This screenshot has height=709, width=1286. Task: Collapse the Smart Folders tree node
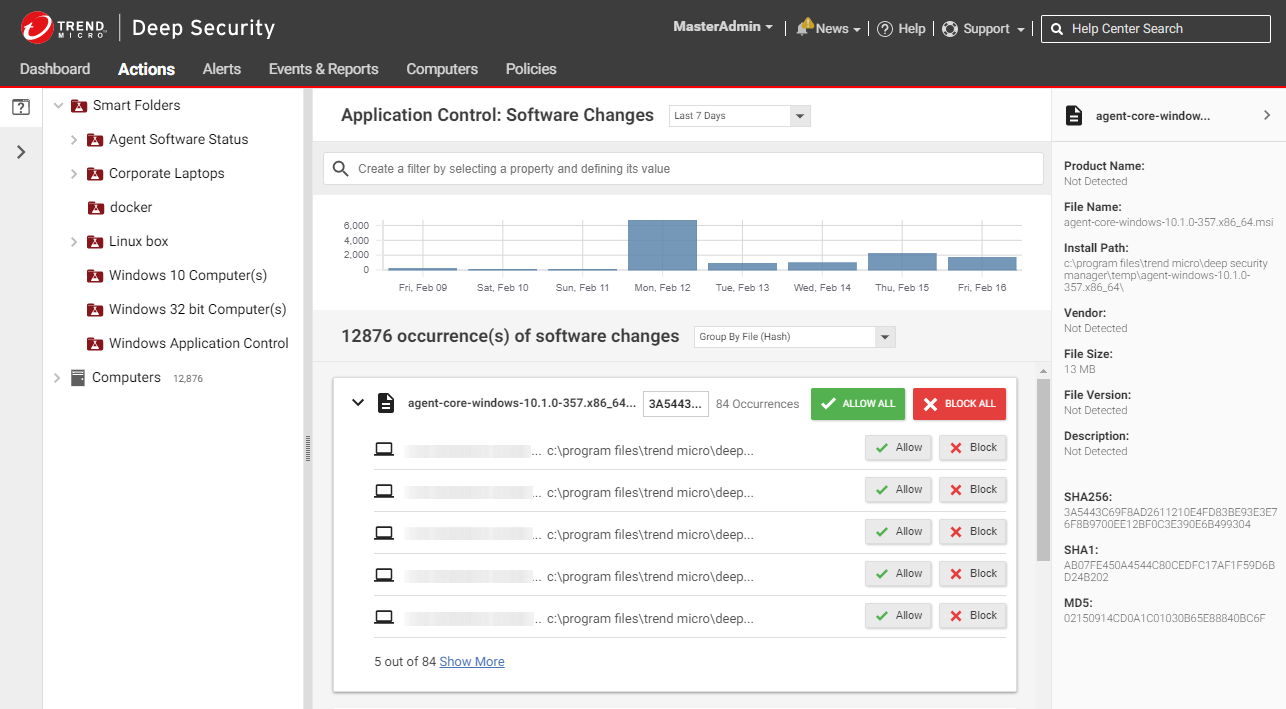click(58, 106)
